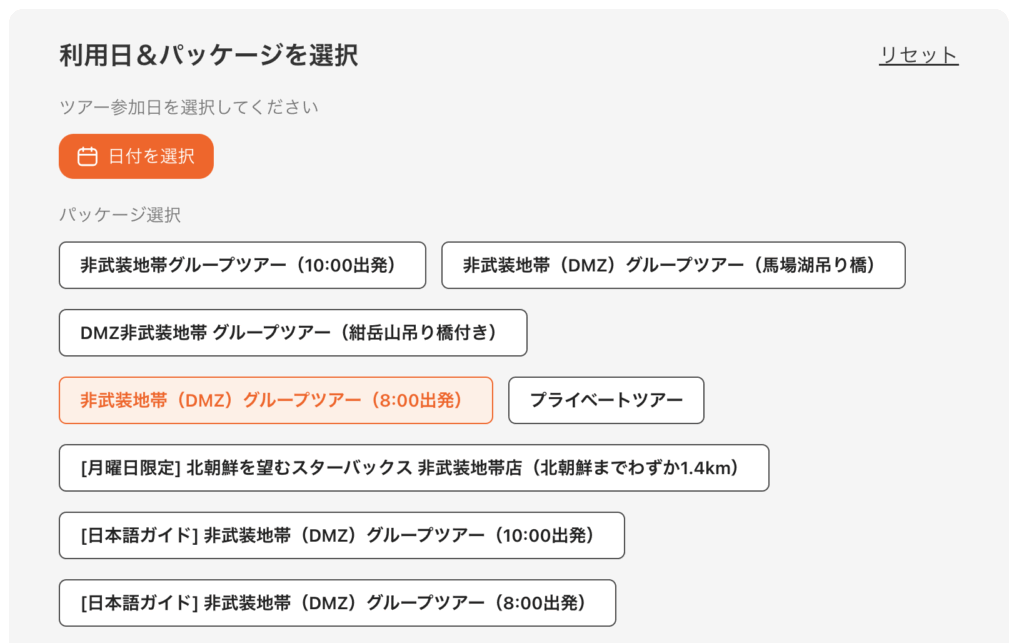This screenshot has height=643, width=1024.
Task: Pick the Japanese-guide tour departing at 10:00
Action: [341, 535]
